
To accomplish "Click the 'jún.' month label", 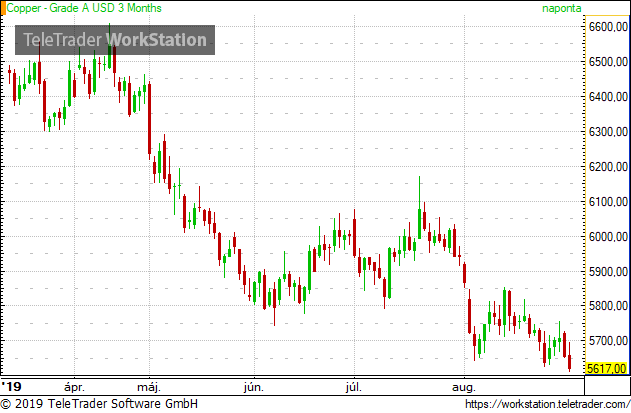I will tap(254, 388).
